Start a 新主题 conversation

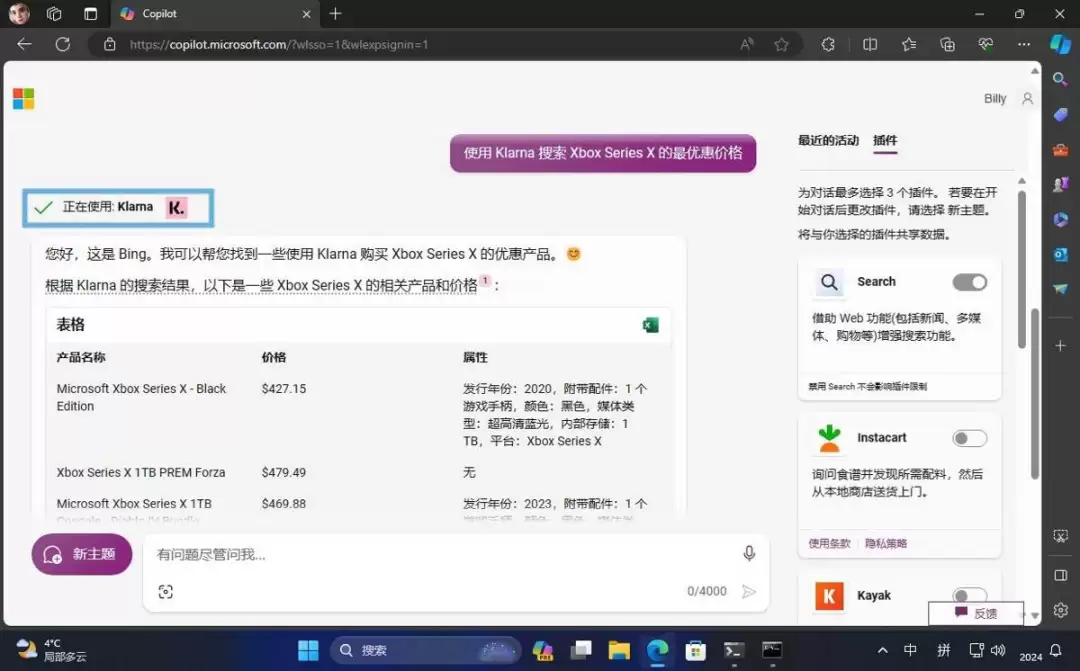coord(82,554)
